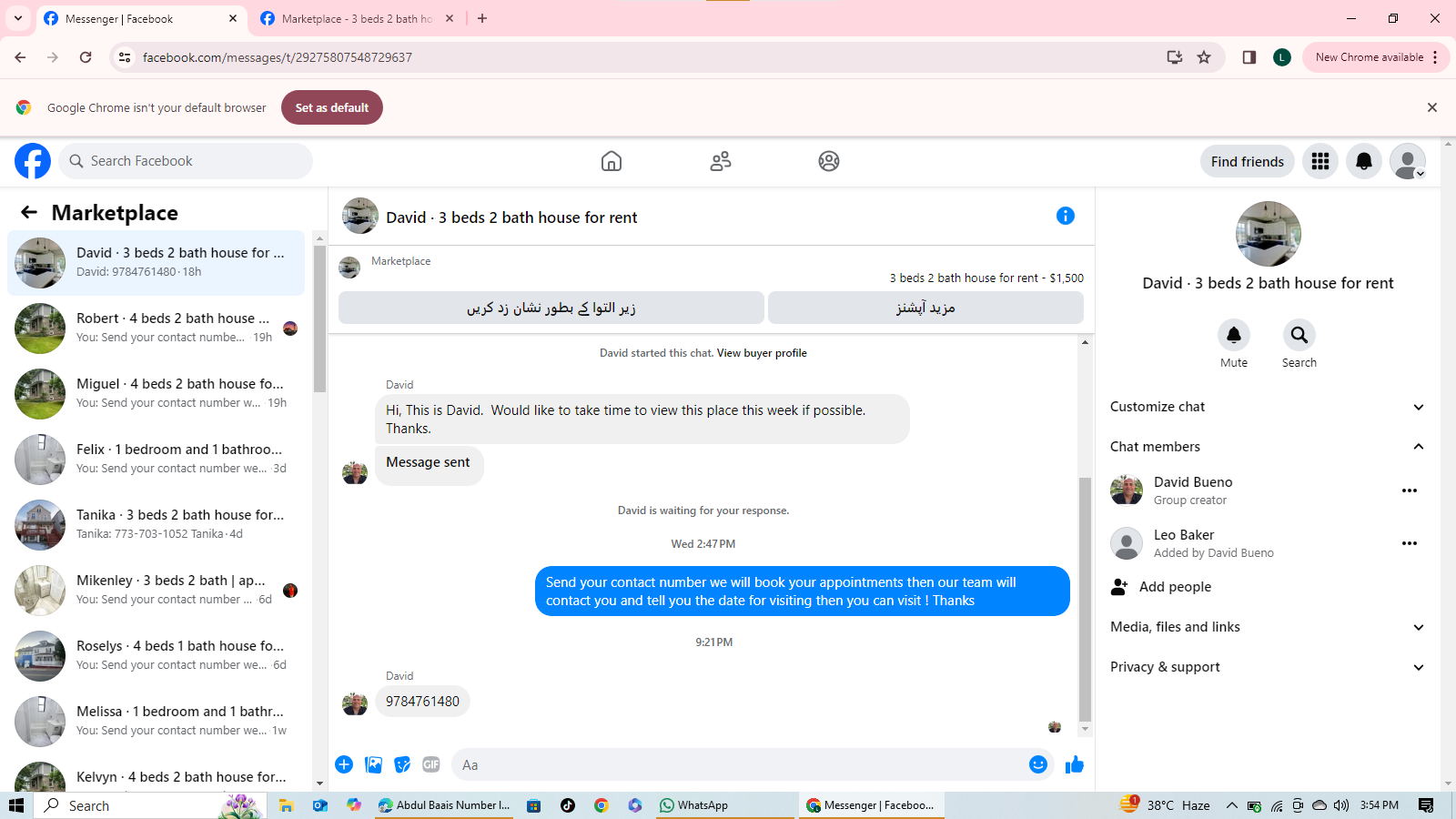Open more actions plus icon in composer
1456x819 pixels.
344,764
